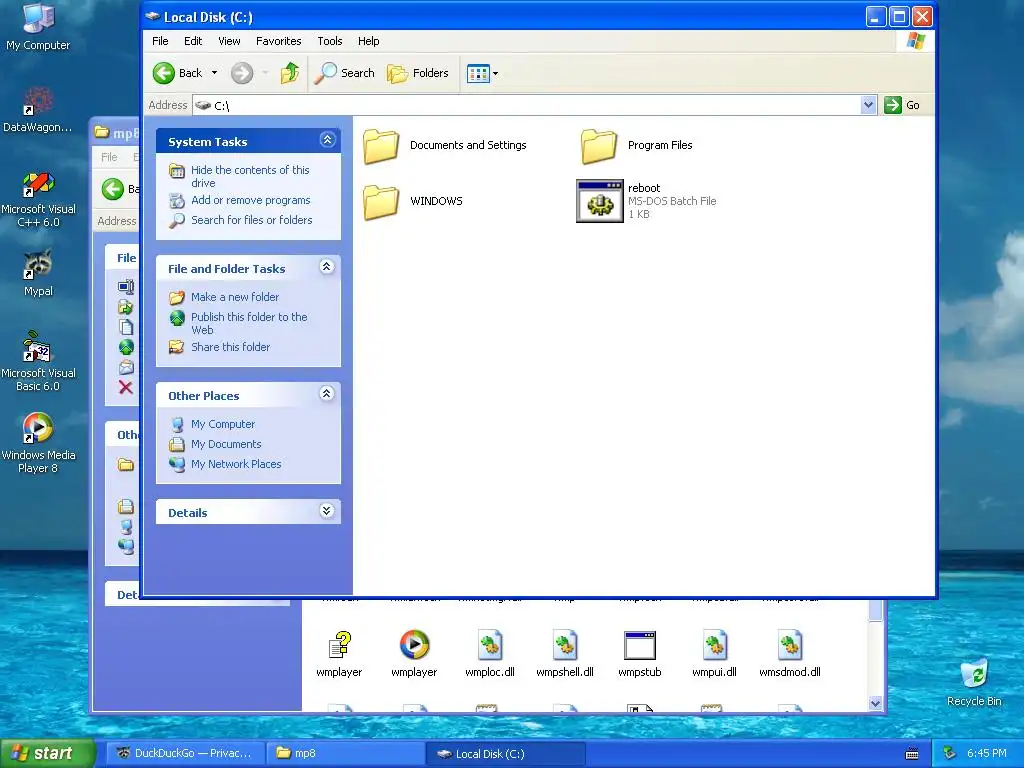
Task: Expand the Details panel
Action: click(x=327, y=511)
